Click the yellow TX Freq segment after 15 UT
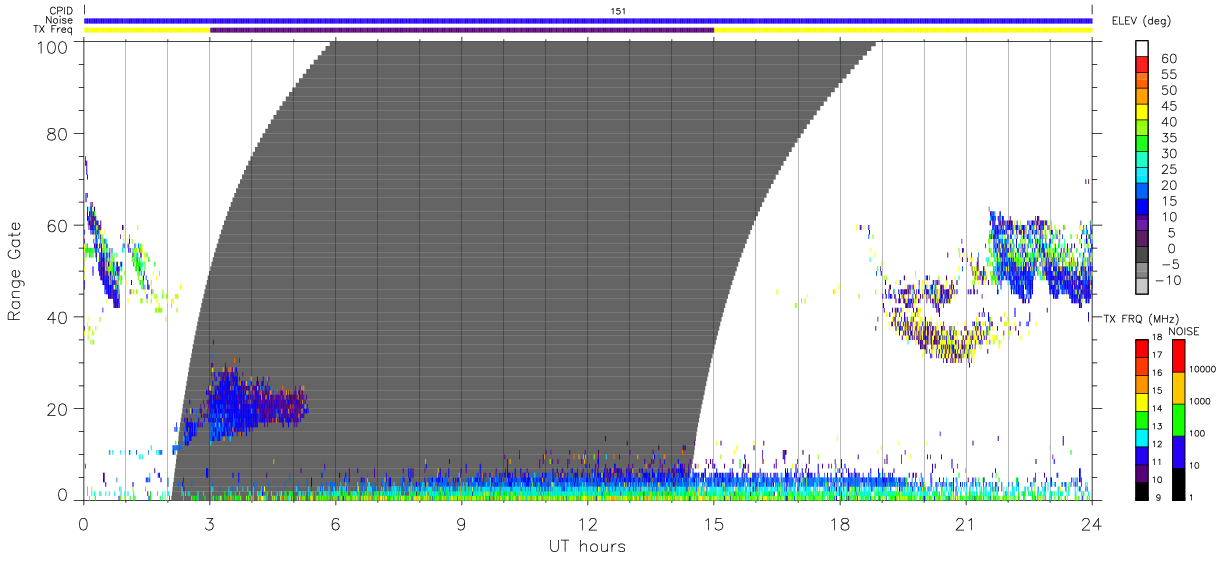 [x=903, y=30]
